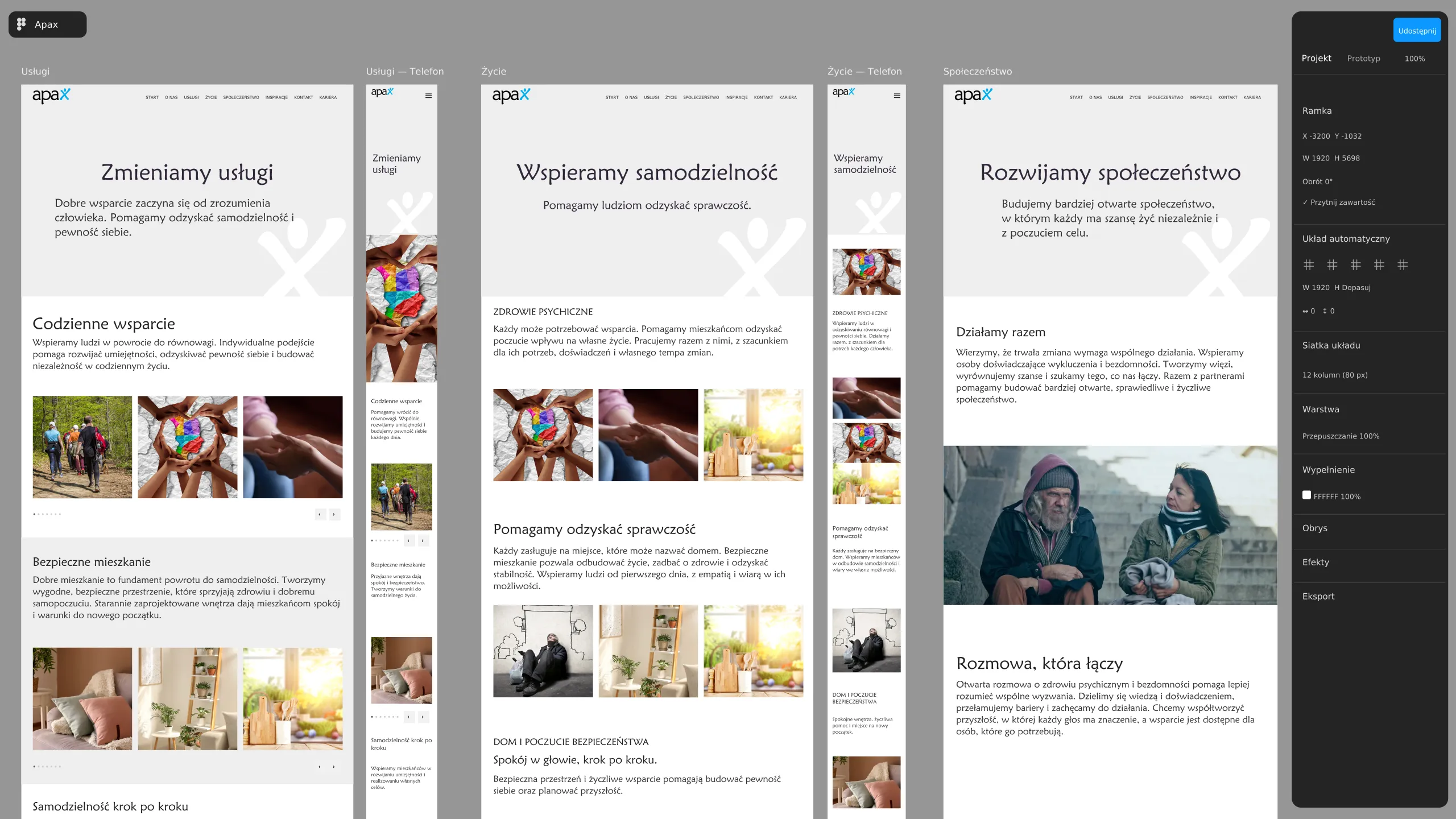Click the apax logo in Społeczeństwo frame
This screenshot has width=1456, height=819.
coord(973,96)
